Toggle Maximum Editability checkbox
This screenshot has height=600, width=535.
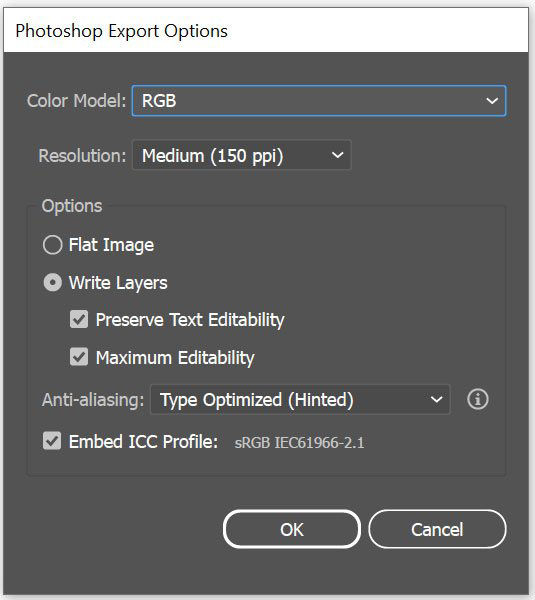(79, 357)
